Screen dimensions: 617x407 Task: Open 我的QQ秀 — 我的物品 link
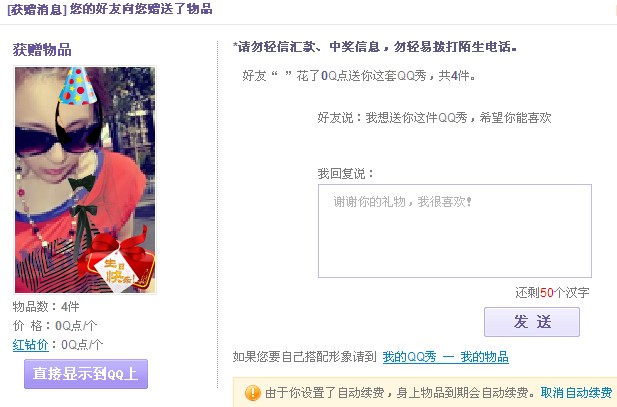point(445,357)
